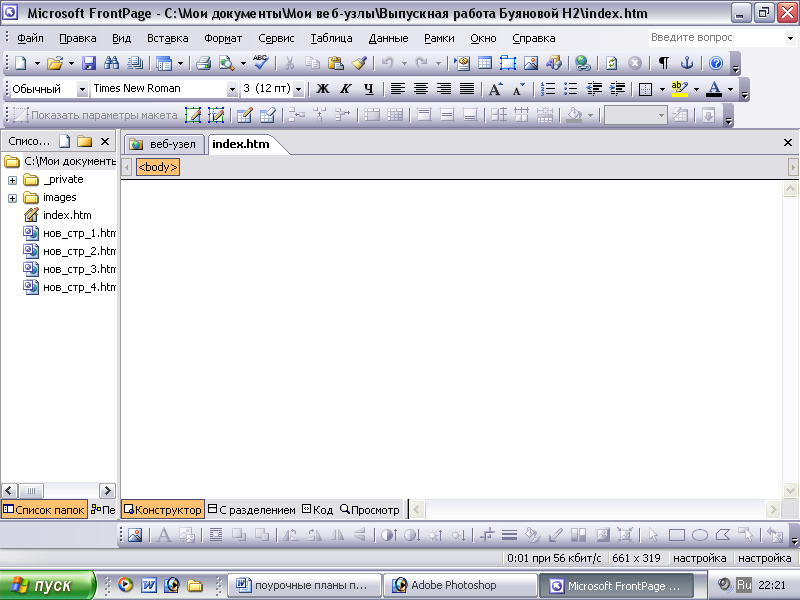Switch to the Просмотр view tab
Screen dimensions: 800x600
tap(369, 510)
